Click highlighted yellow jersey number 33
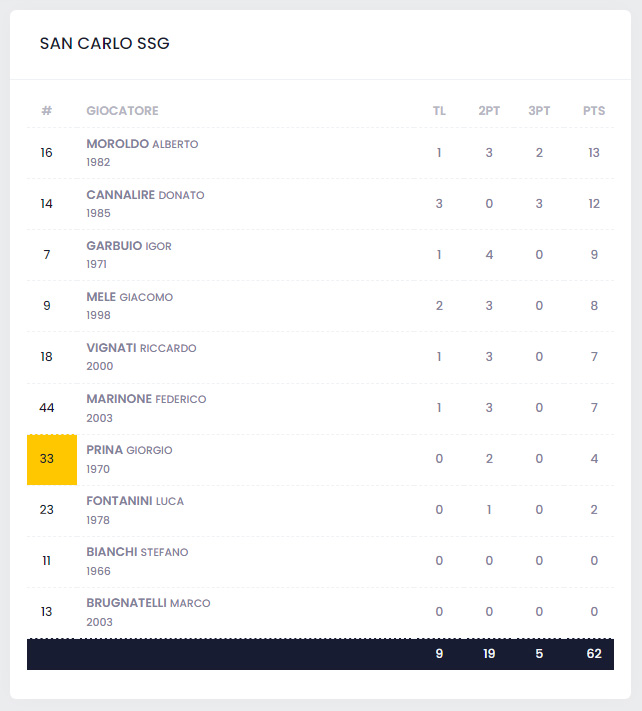 tap(47, 460)
